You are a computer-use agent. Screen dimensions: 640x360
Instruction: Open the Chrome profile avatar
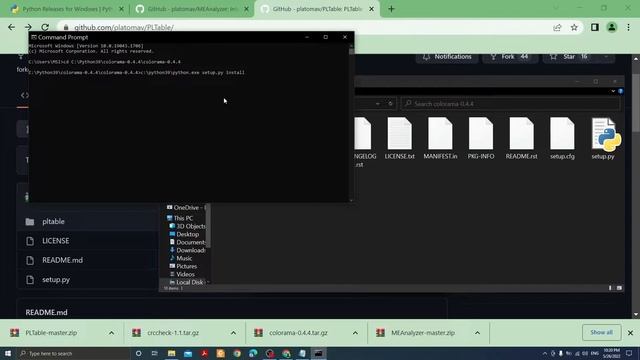(611, 27)
